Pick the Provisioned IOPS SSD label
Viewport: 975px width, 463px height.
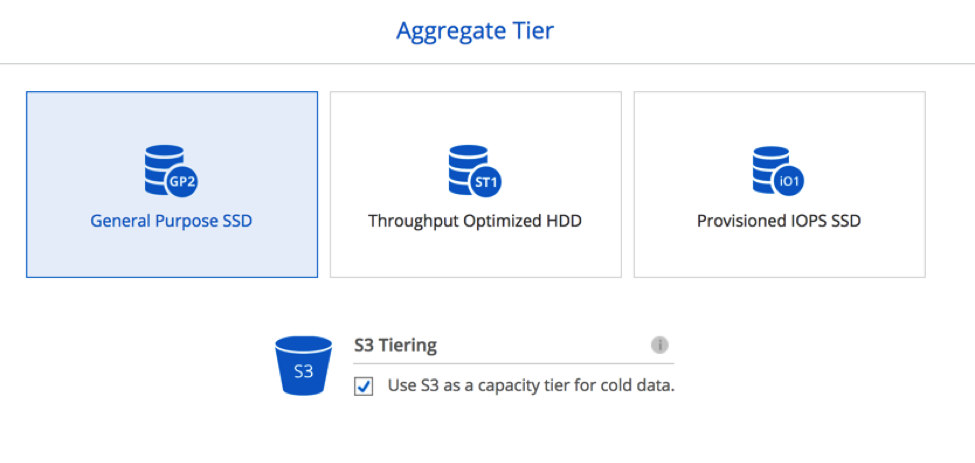[x=779, y=221]
